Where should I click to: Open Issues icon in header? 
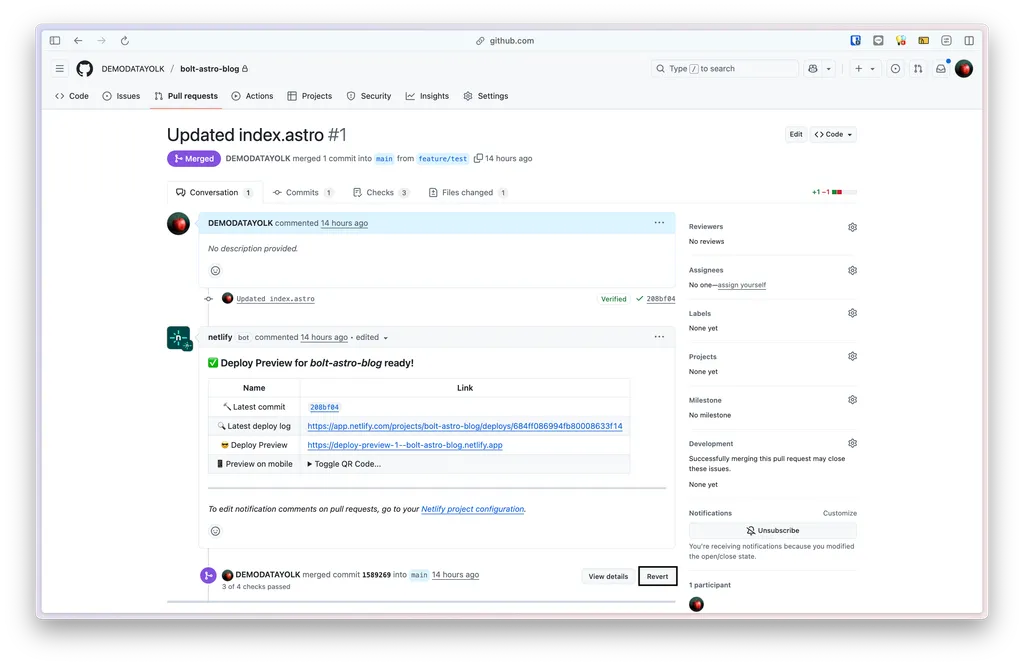coord(895,69)
